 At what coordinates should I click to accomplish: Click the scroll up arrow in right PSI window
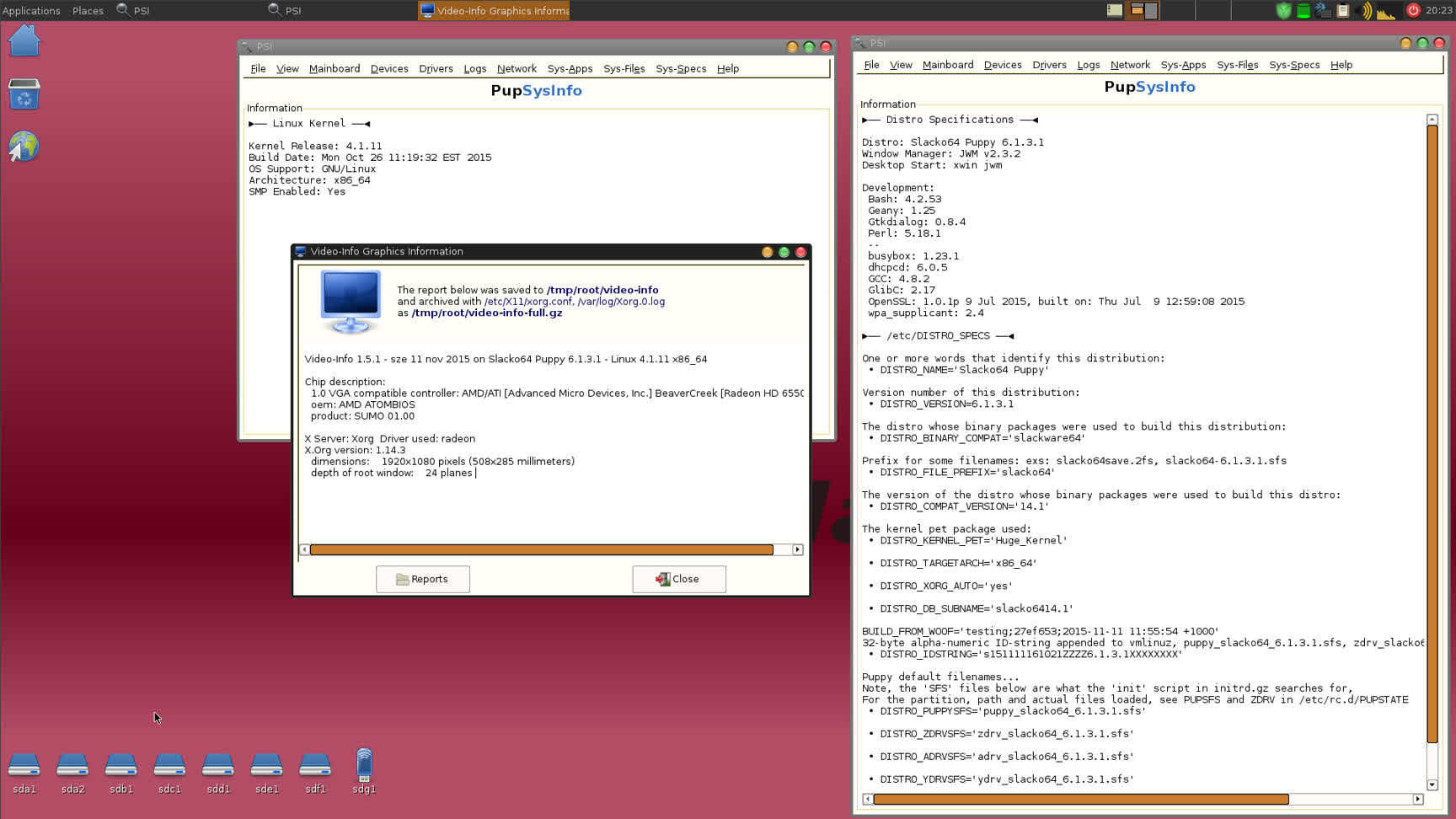(1432, 119)
